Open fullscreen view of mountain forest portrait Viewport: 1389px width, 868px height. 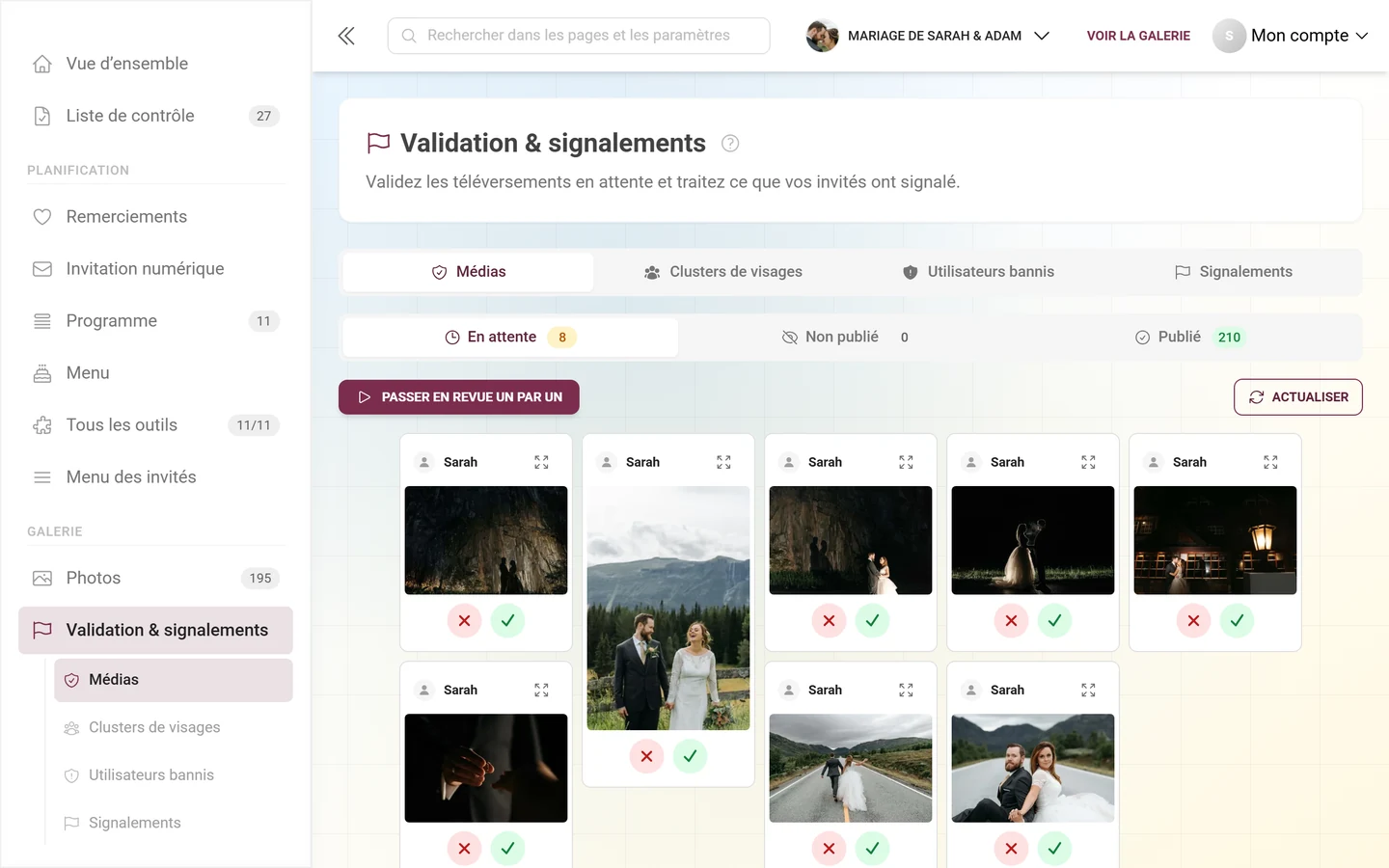click(x=723, y=463)
